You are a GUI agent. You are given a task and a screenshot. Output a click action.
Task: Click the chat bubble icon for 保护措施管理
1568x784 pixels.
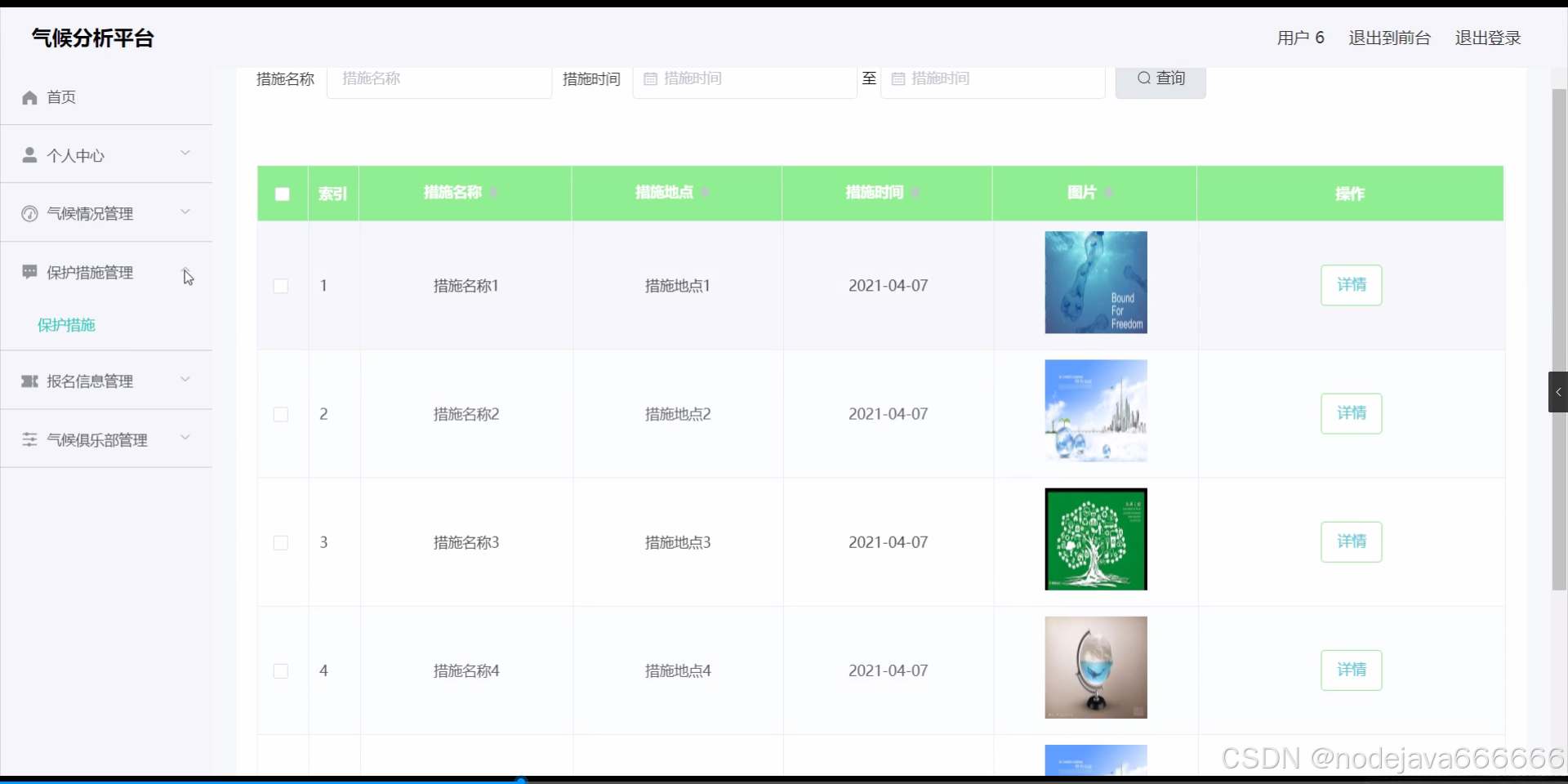(29, 272)
